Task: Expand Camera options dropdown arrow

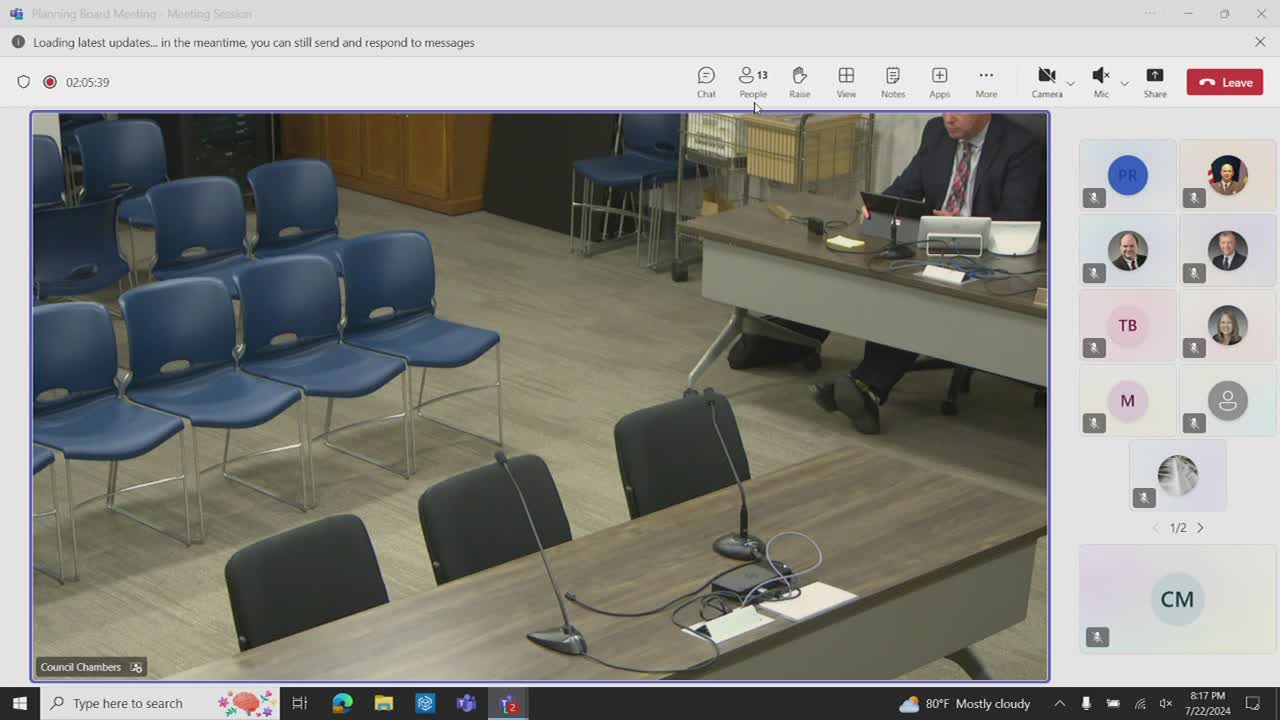Action: (x=1071, y=83)
